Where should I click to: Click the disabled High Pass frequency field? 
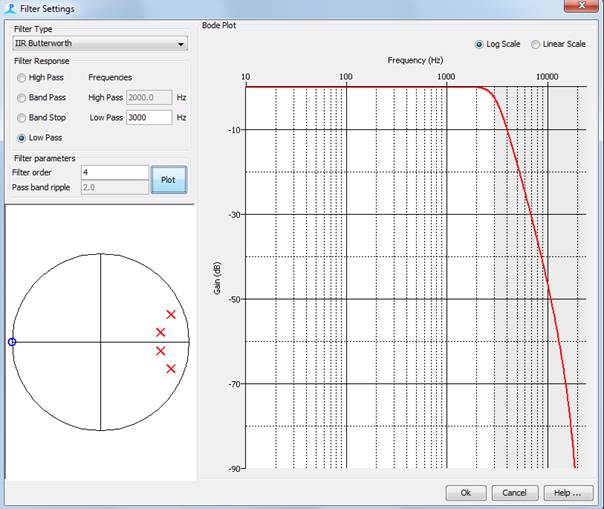(x=149, y=97)
